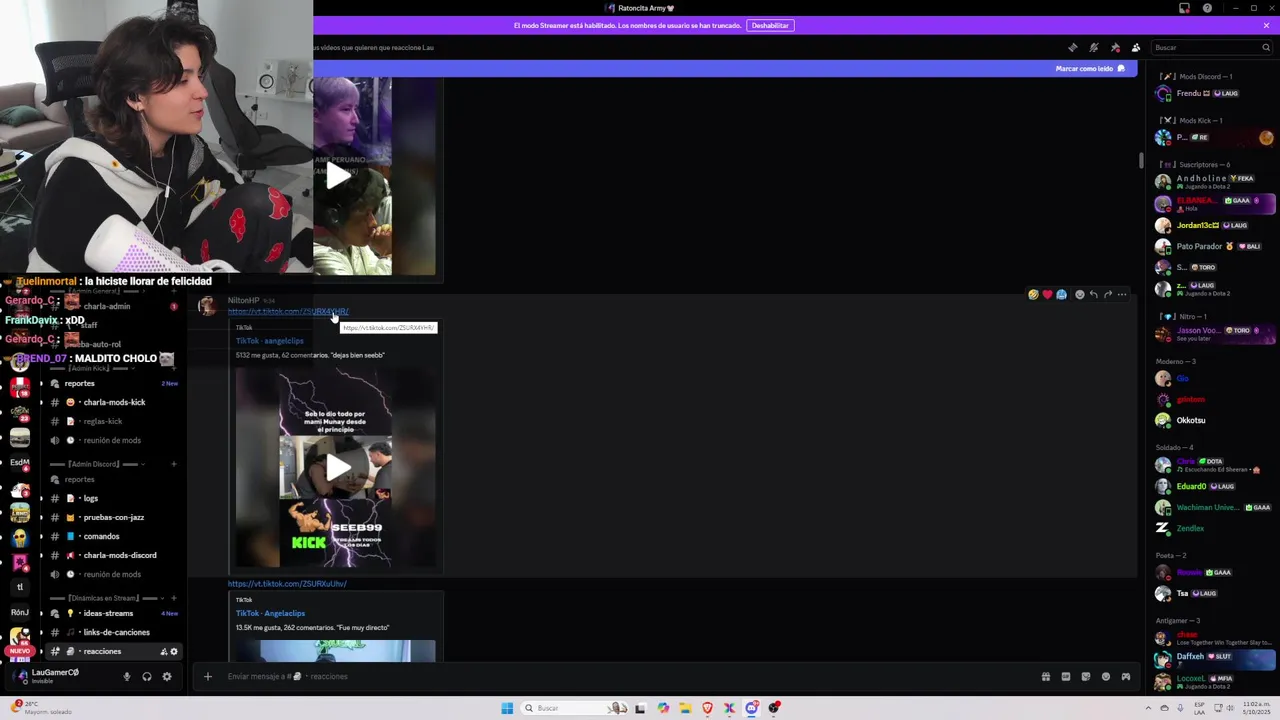Open notification settings bell-slash icon
1280x720 pixels.
[1094, 47]
